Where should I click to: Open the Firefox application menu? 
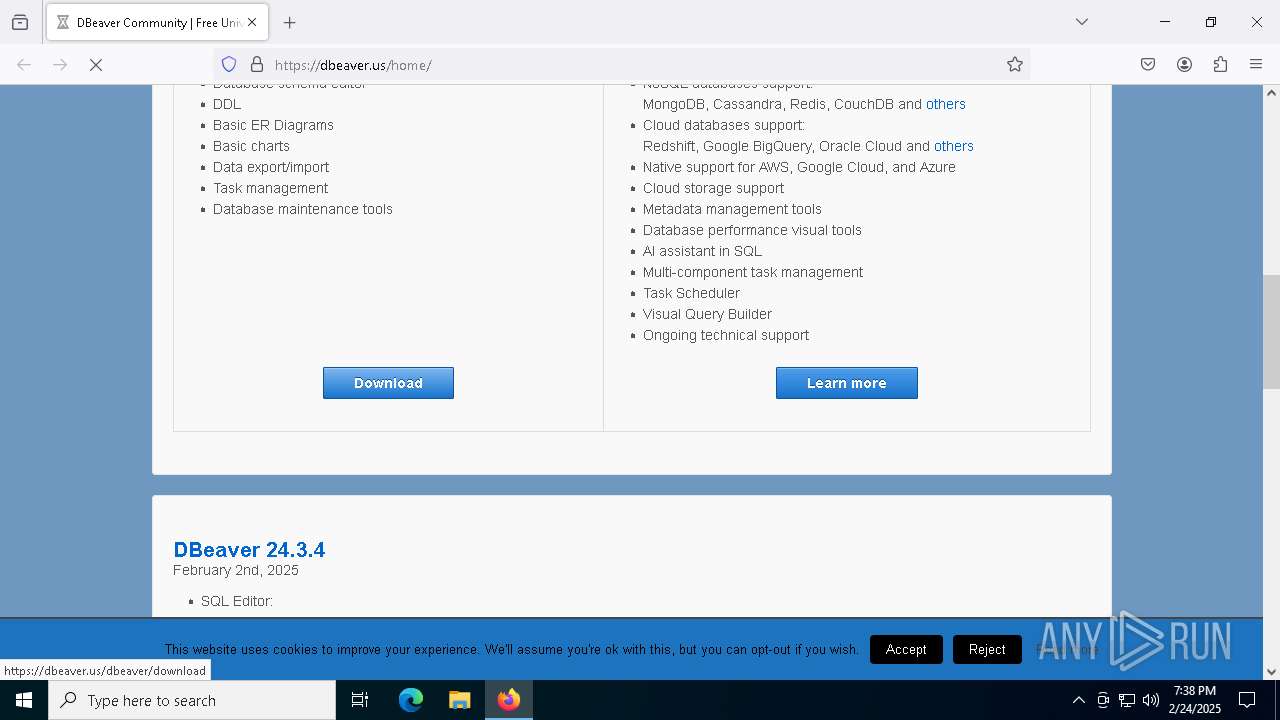click(x=1256, y=64)
